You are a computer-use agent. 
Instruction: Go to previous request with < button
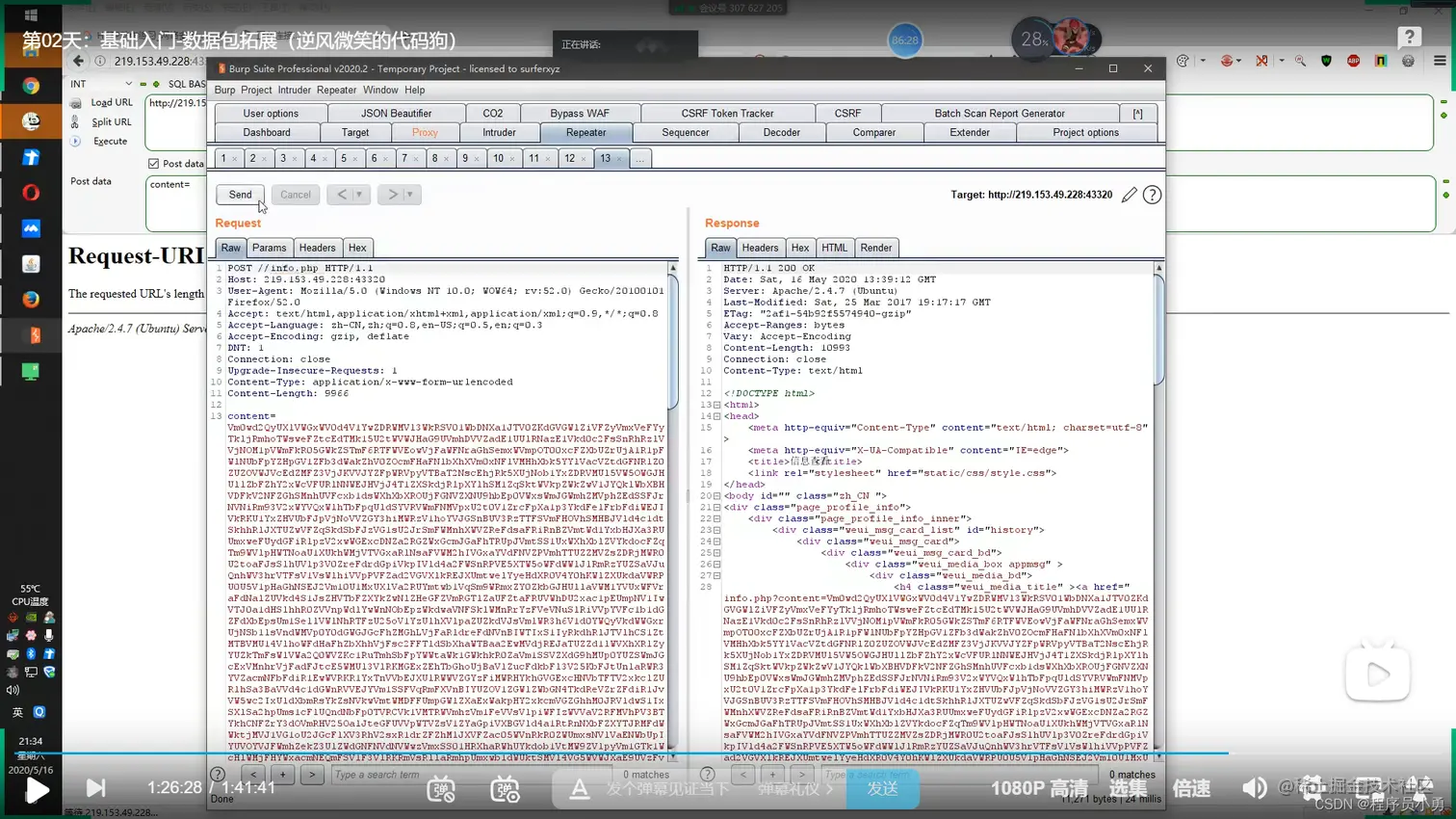(x=342, y=195)
